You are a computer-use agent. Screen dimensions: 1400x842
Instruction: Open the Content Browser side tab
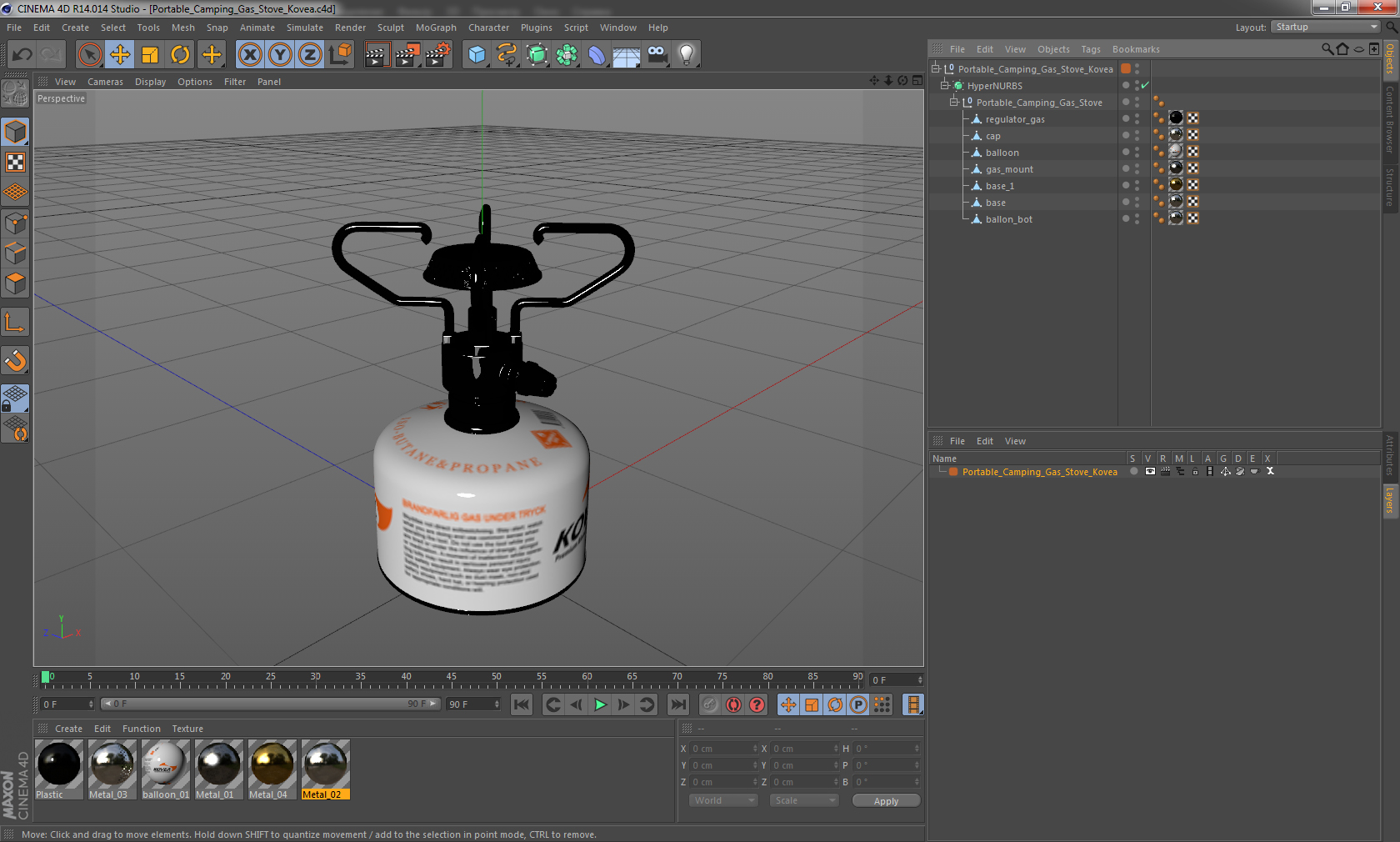(x=1390, y=118)
